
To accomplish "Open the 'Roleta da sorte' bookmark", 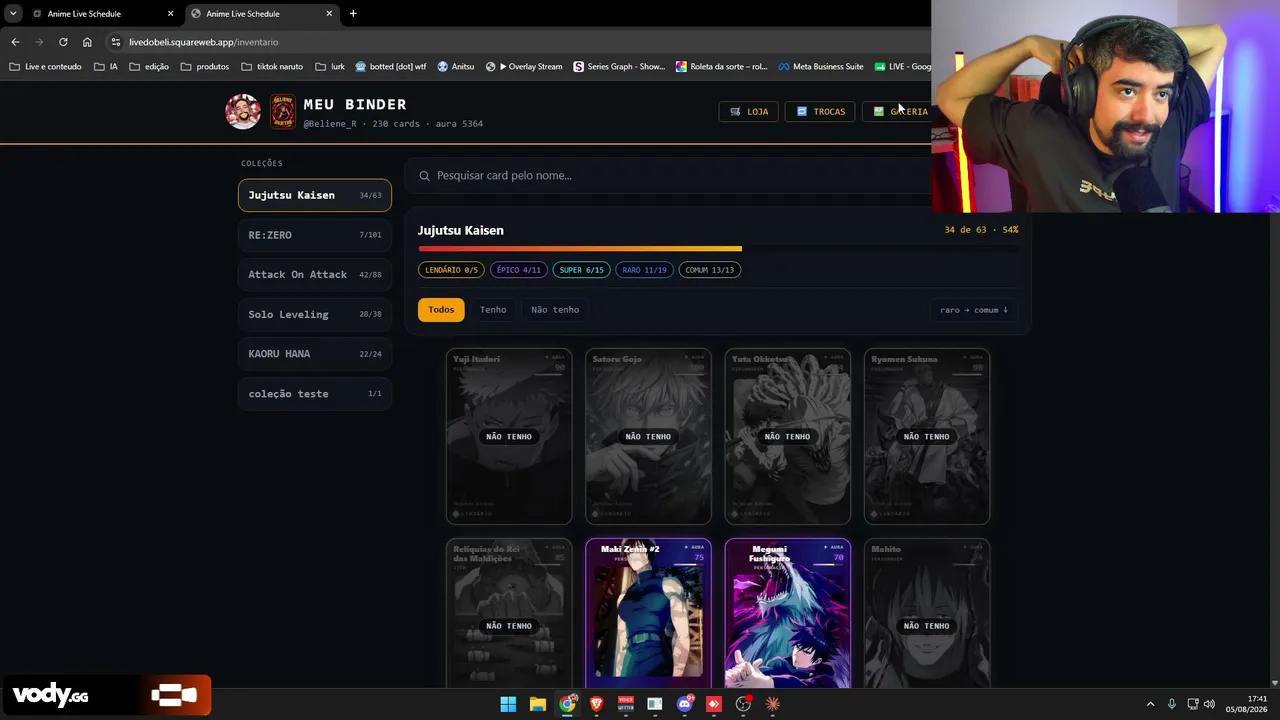I will tap(721, 67).
